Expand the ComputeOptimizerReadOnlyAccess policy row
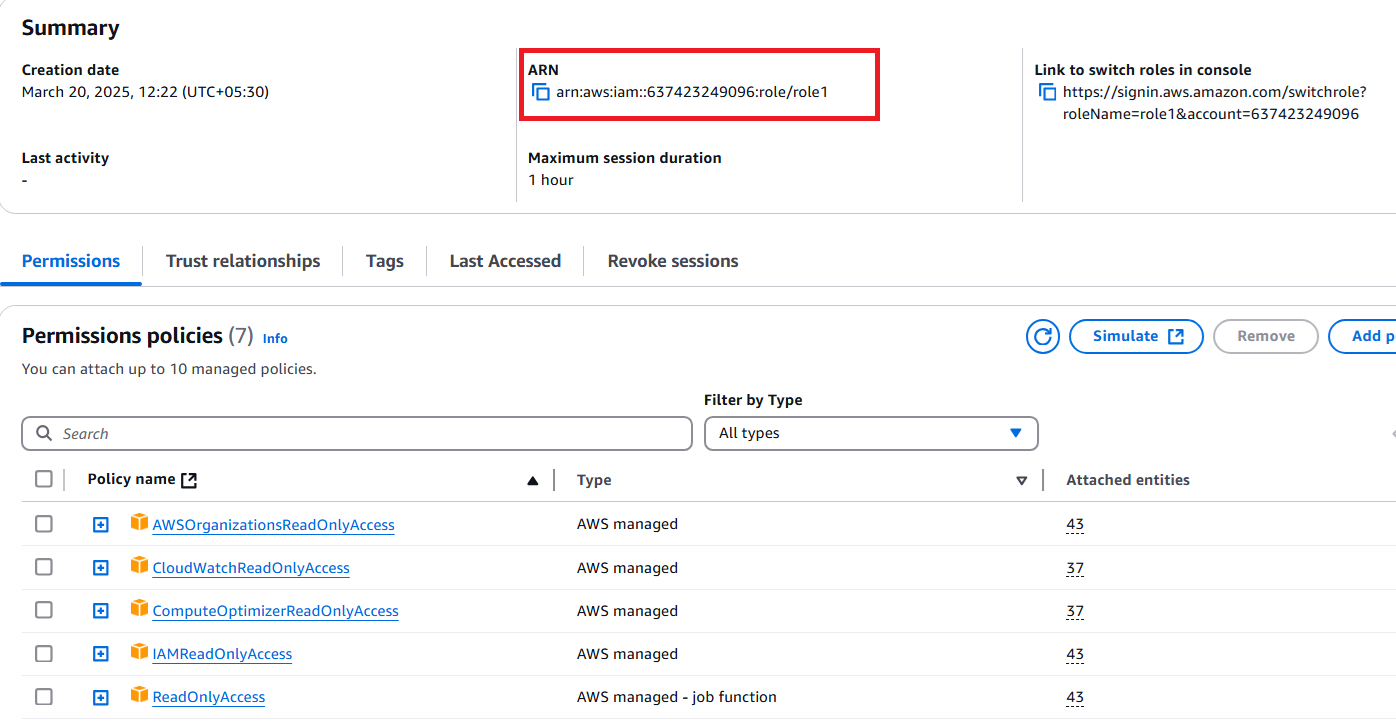The width and height of the screenshot is (1396, 721). click(100, 611)
